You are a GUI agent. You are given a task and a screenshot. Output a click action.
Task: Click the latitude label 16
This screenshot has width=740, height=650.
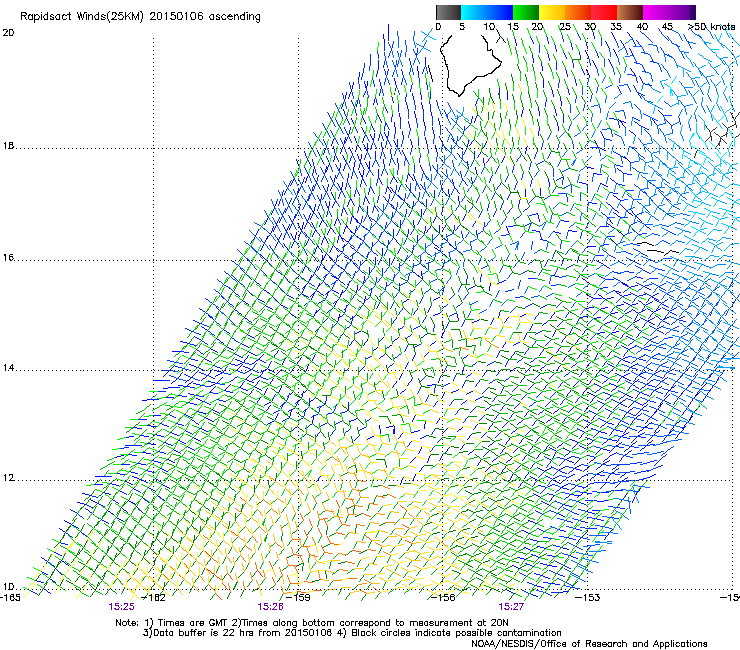coord(8,258)
